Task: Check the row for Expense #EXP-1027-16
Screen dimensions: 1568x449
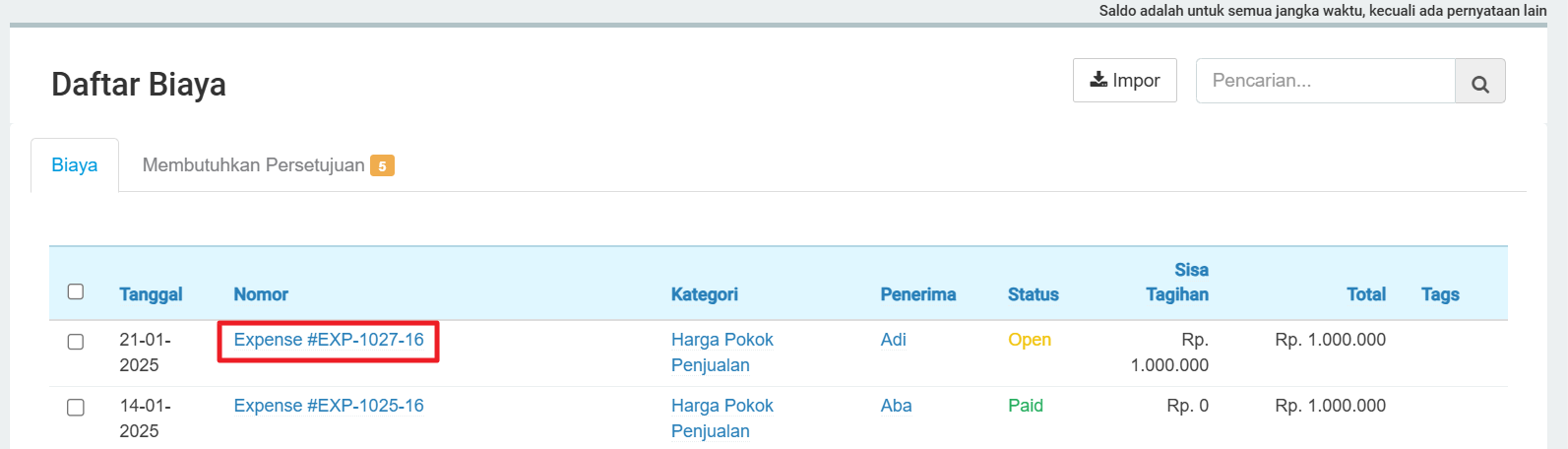Action: 76,342
